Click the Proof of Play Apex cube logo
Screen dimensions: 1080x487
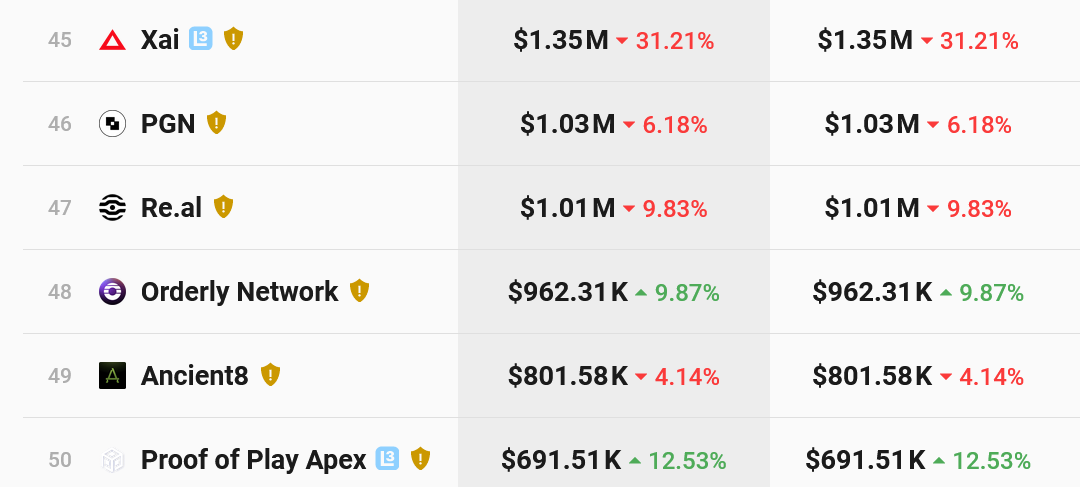(112, 460)
